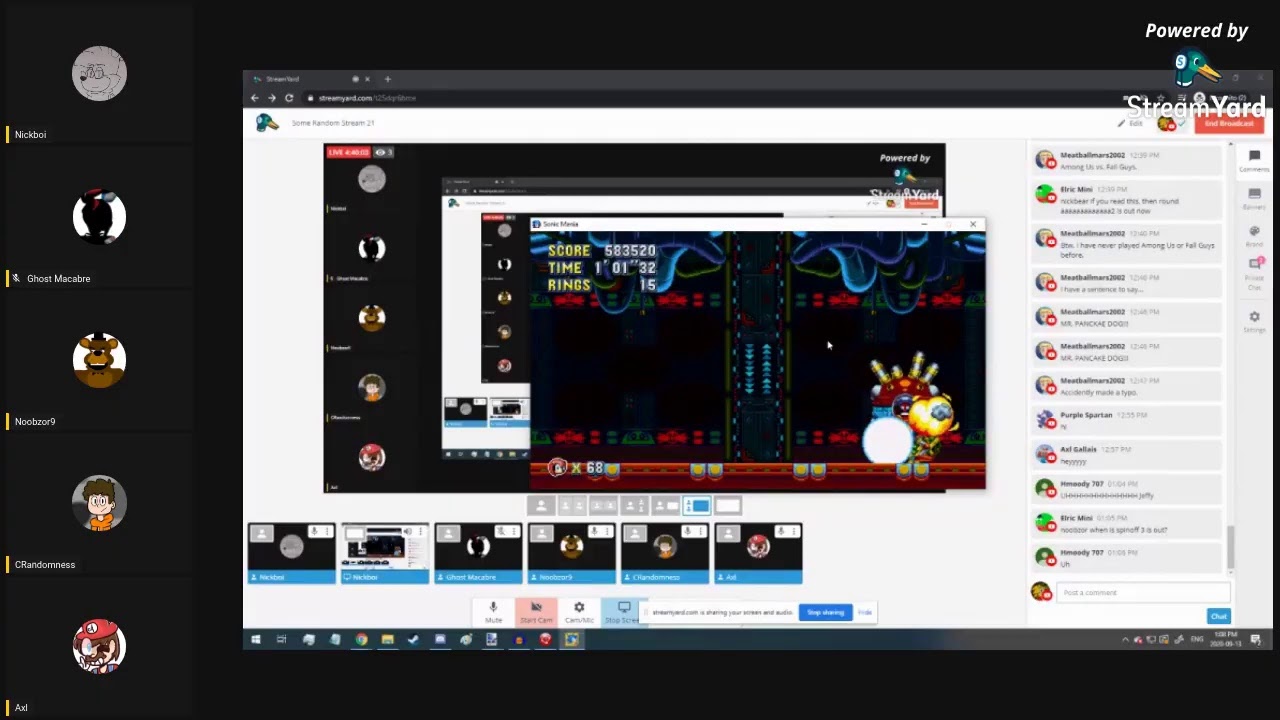Image resolution: width=1280 pixels, height=720 pixels.
Task: Open three-dot menu on Ghost Macabre card
Action: (516, 531)
